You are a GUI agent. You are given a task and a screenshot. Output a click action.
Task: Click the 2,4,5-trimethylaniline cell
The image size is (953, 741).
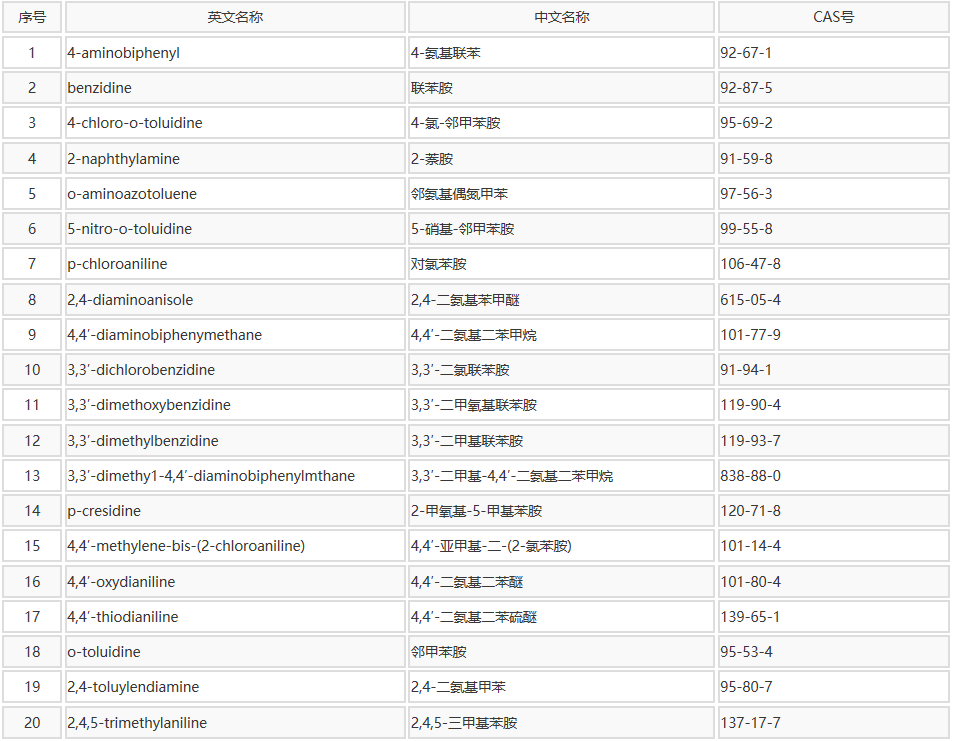pos(137,722)
